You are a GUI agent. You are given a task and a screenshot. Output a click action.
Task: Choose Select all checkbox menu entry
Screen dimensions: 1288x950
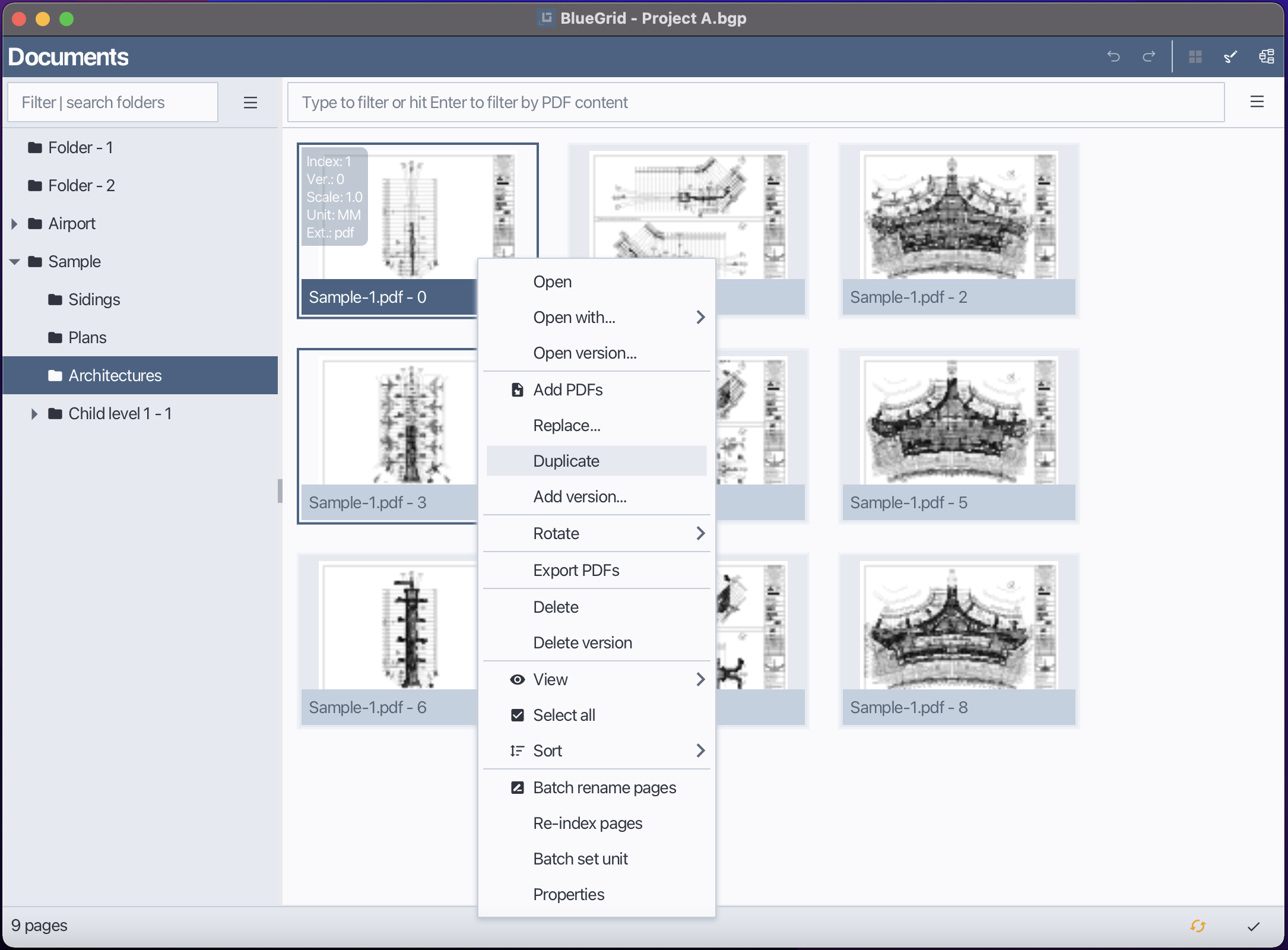(564, 715)
